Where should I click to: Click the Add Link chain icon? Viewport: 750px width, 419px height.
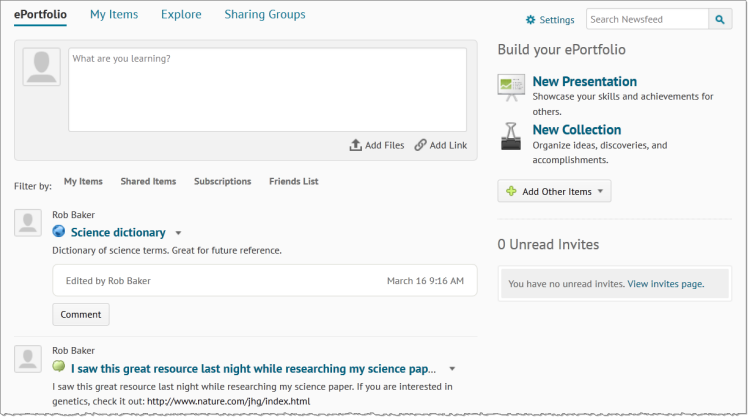click(x=420, y=145)
